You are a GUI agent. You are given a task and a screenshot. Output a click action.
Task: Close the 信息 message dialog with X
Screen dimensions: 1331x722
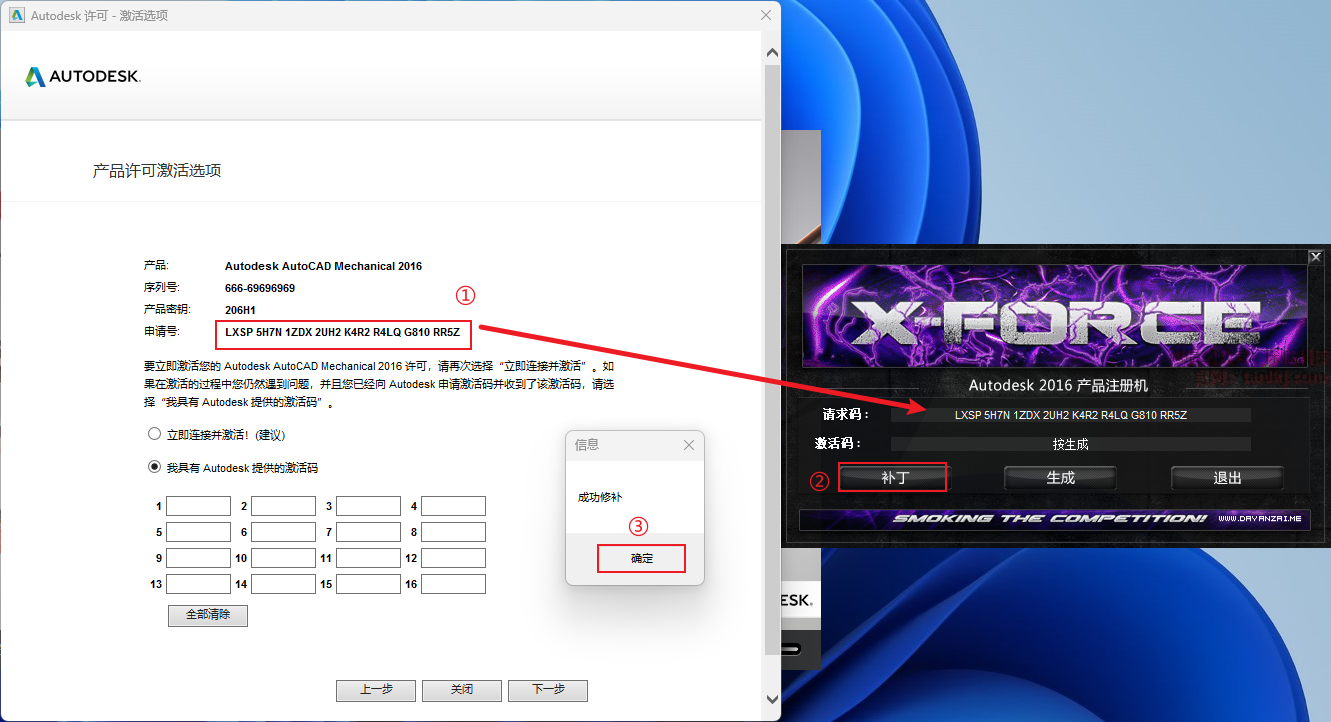pos(688,445)
